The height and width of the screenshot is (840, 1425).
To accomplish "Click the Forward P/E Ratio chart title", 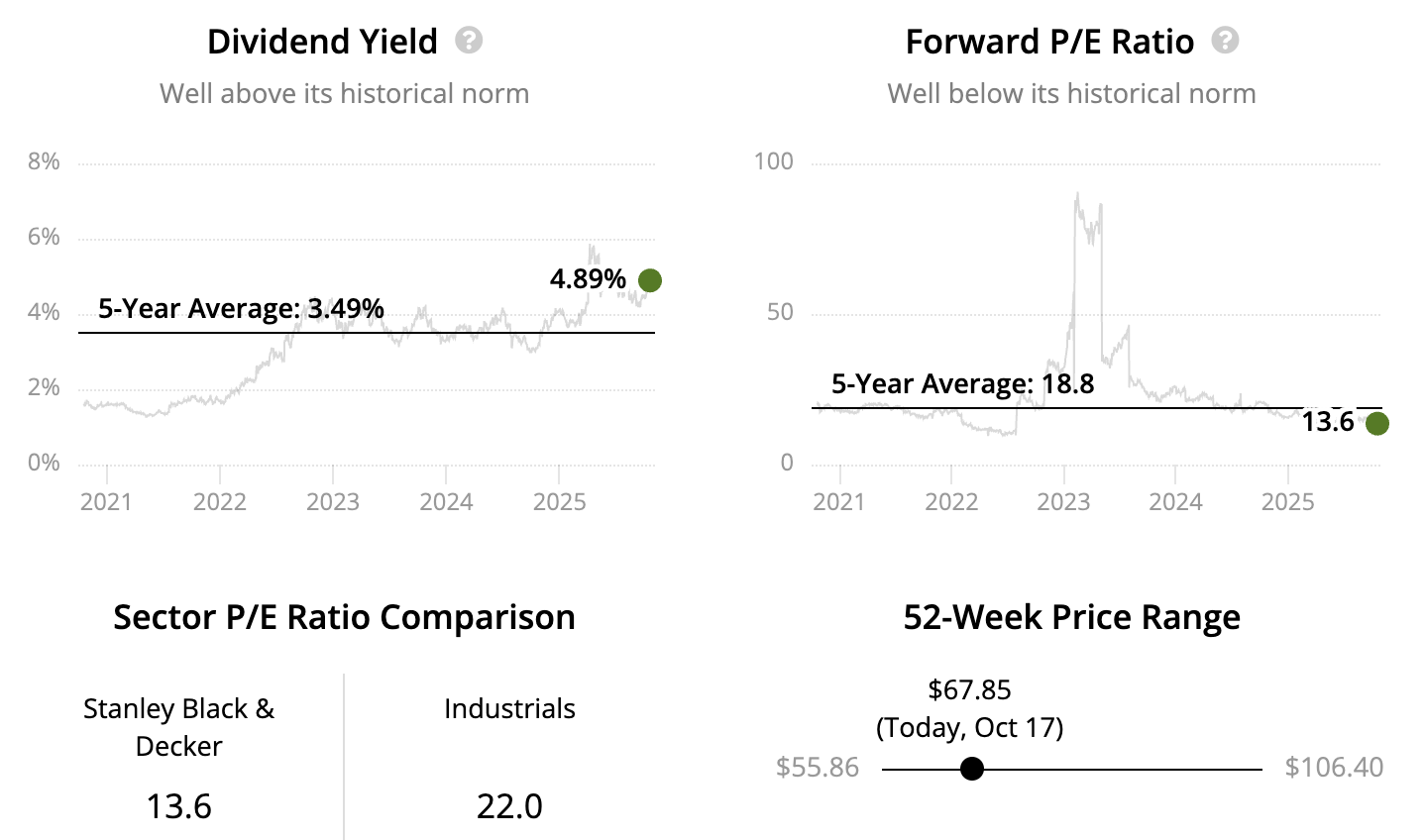I will coord(1049,42).
